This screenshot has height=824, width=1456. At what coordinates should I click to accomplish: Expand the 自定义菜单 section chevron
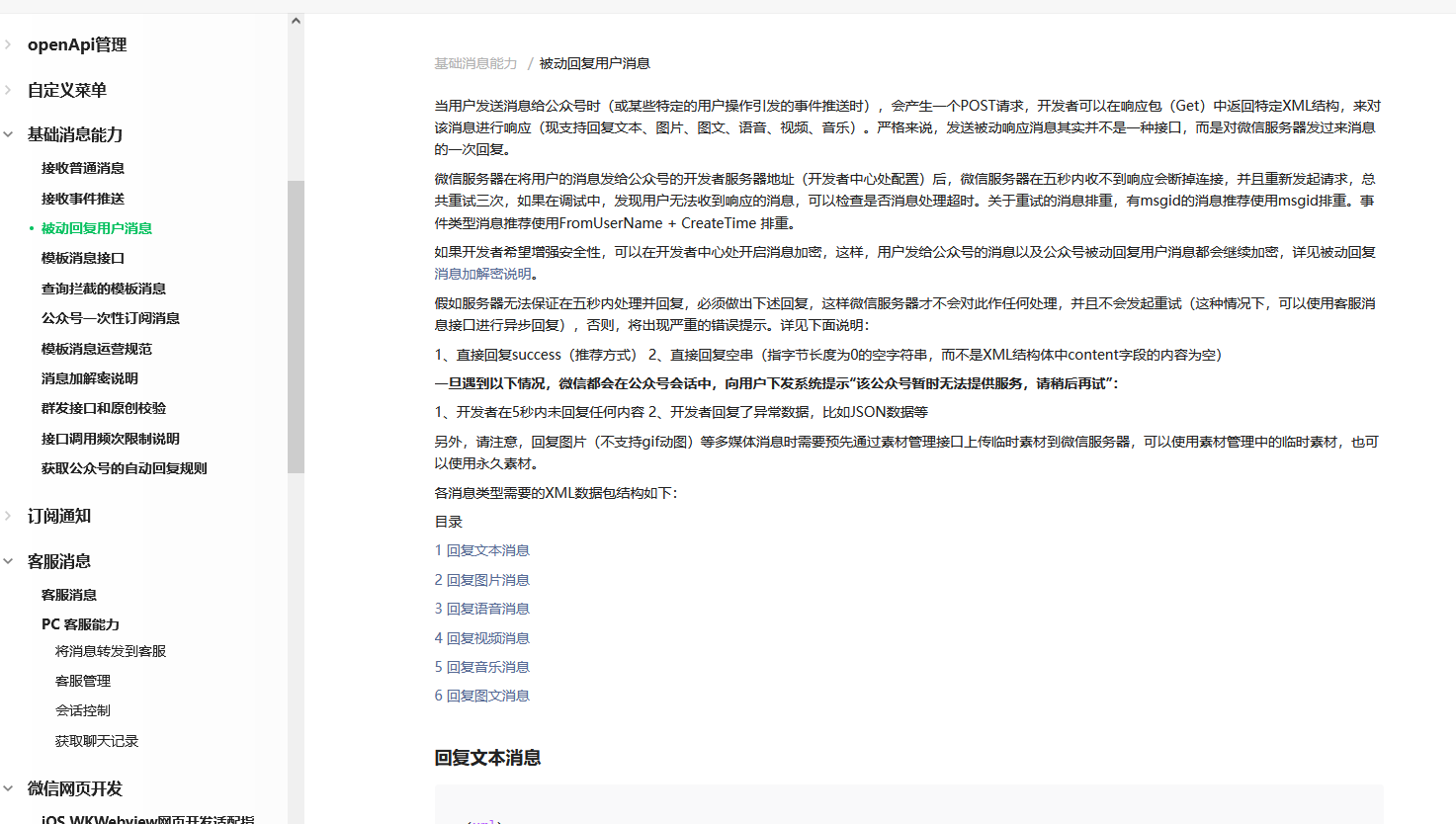pos(8,90)
